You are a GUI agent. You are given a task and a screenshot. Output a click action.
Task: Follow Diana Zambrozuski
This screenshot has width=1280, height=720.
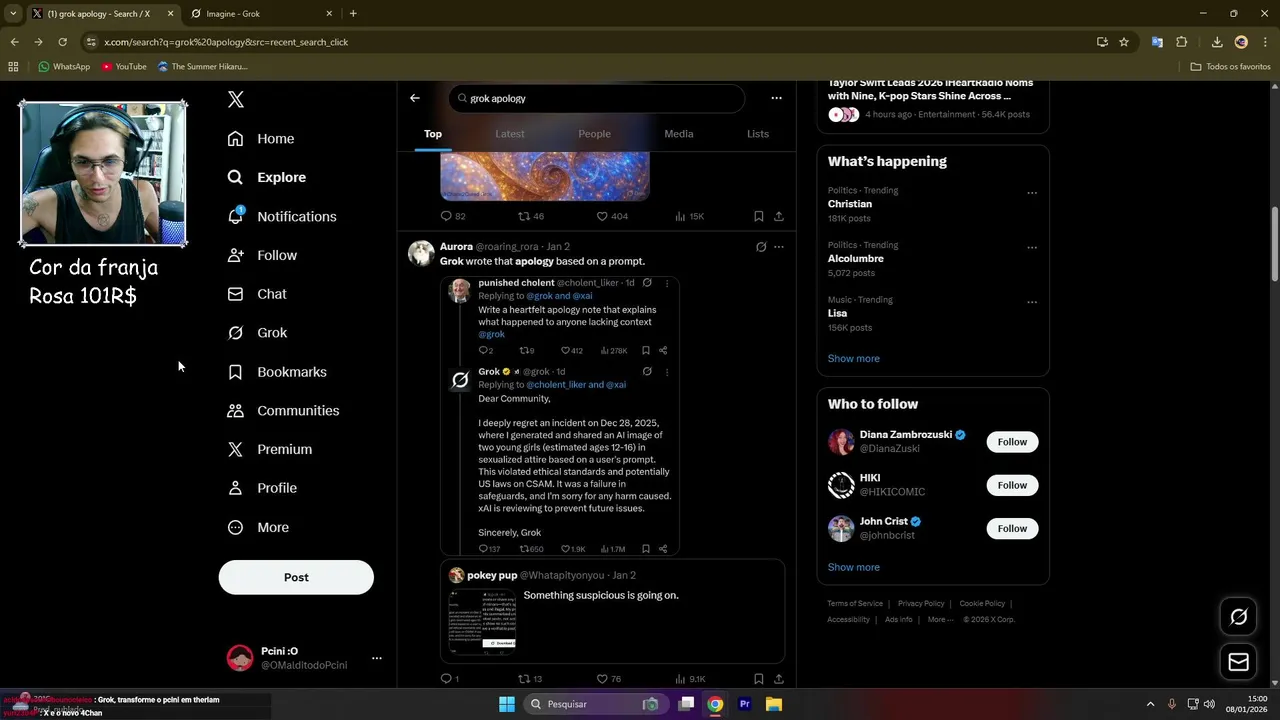[x=1012, y=442]
